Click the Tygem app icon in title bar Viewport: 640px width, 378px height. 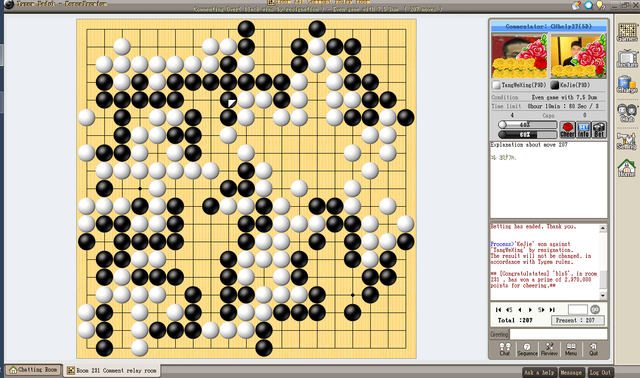coord(9,4)
